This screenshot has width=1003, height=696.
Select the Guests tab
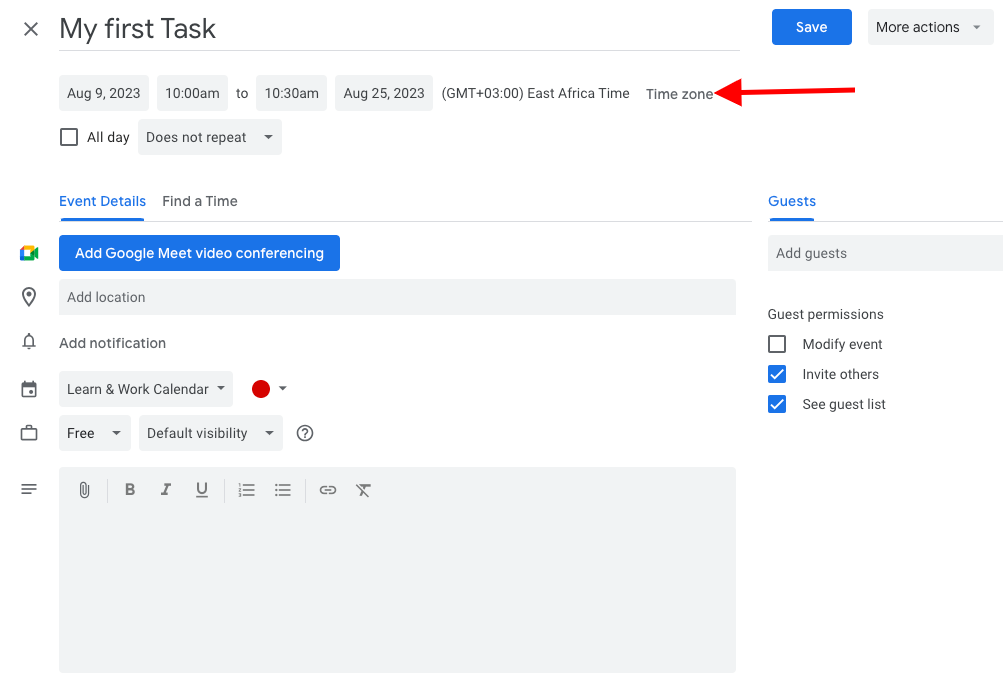click(x=792, y=201)
